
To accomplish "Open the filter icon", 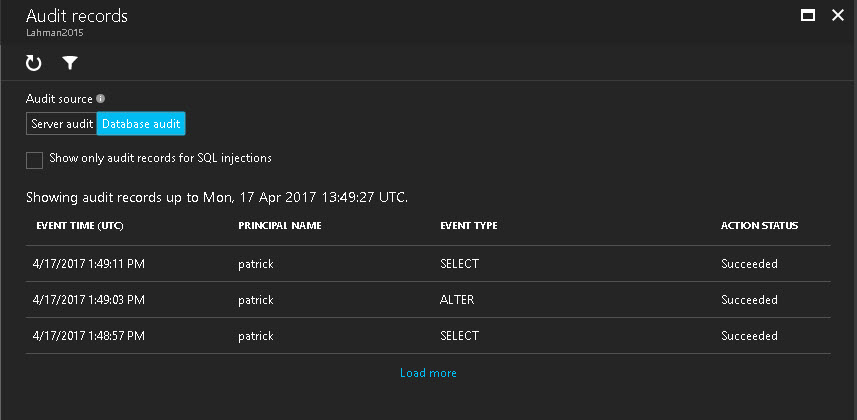I will coord(70,63).
